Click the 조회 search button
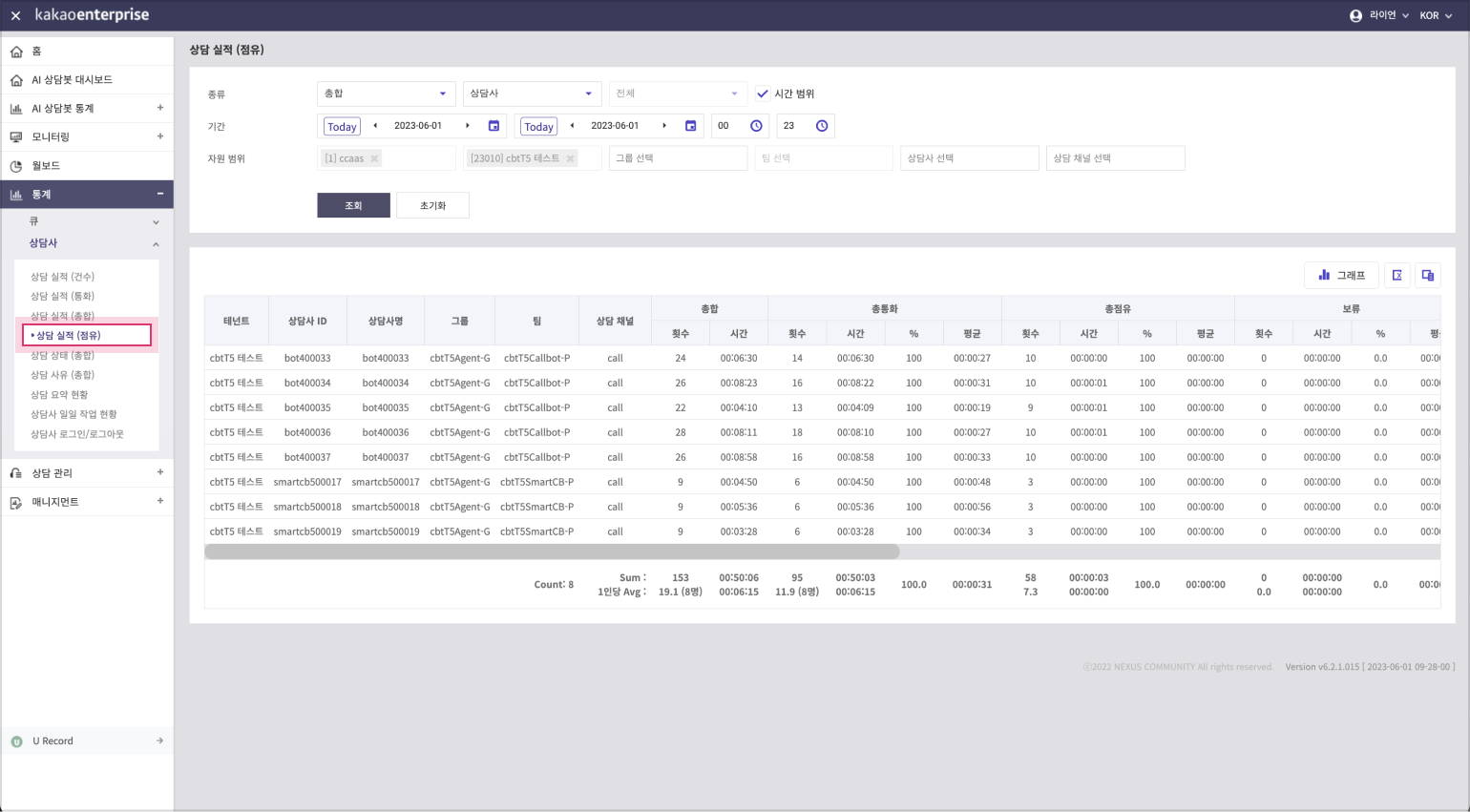1470x812 pixels. pyautogui.click(x=353, y=205)
